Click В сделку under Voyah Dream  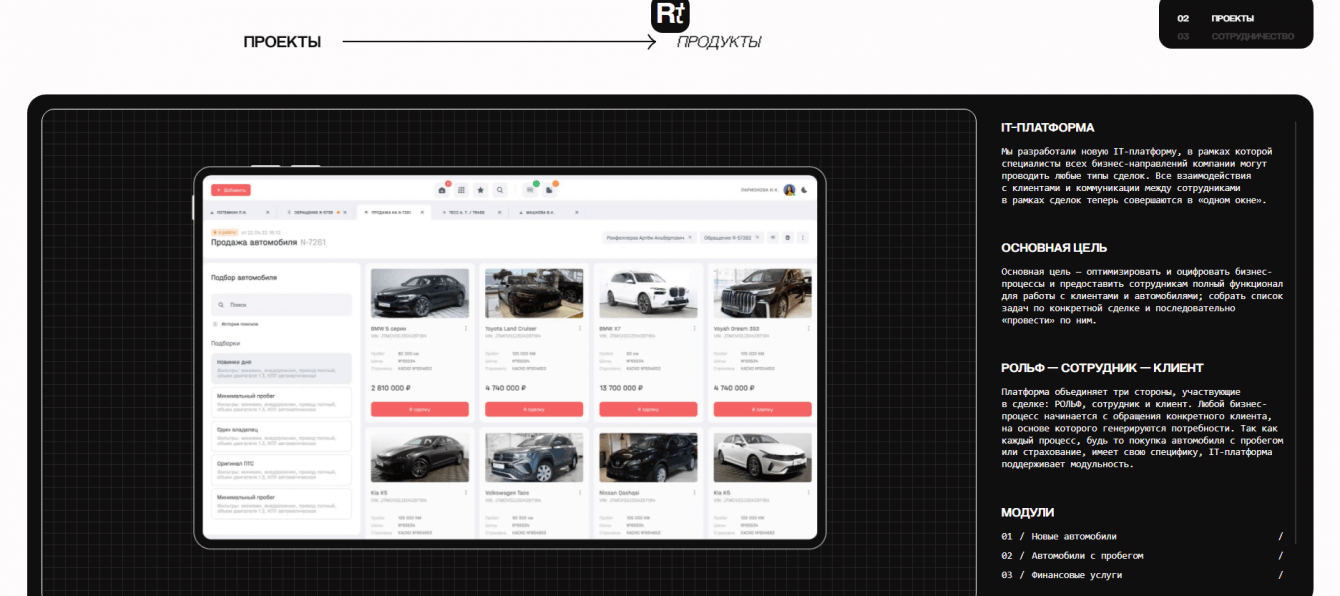[x=763, y=409]
